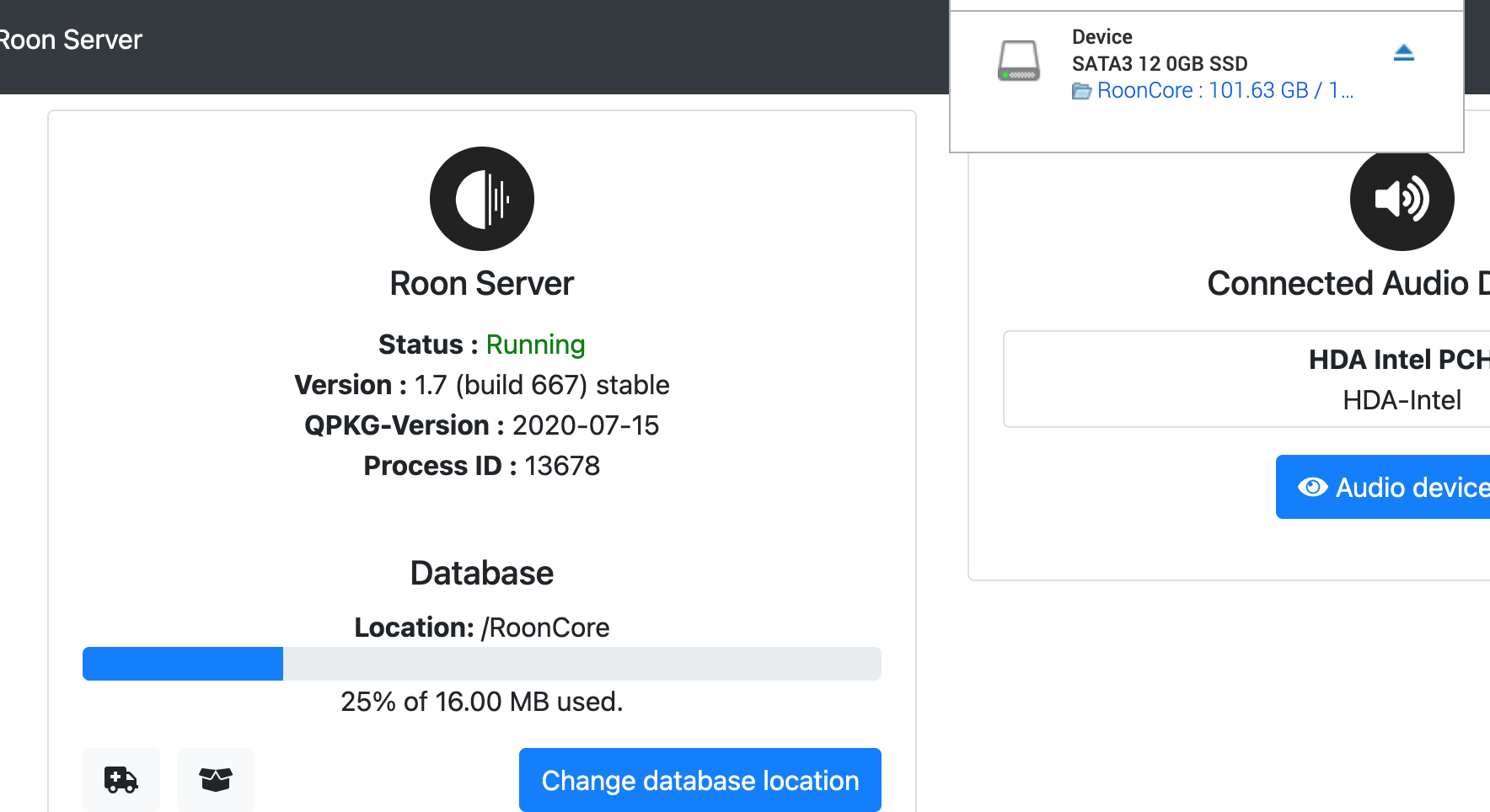Click the 25% of 16.00 MB used text

click(x=482, y=702)
